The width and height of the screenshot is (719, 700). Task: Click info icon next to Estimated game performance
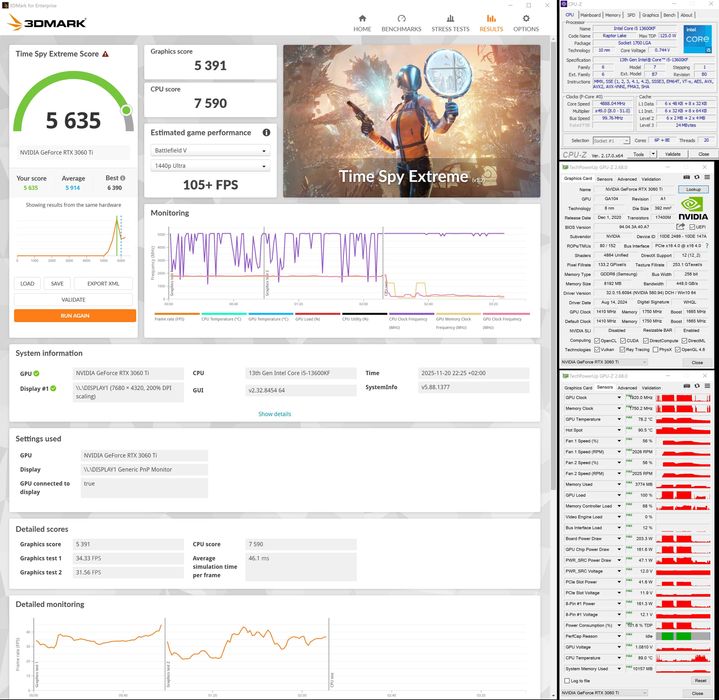266,132
